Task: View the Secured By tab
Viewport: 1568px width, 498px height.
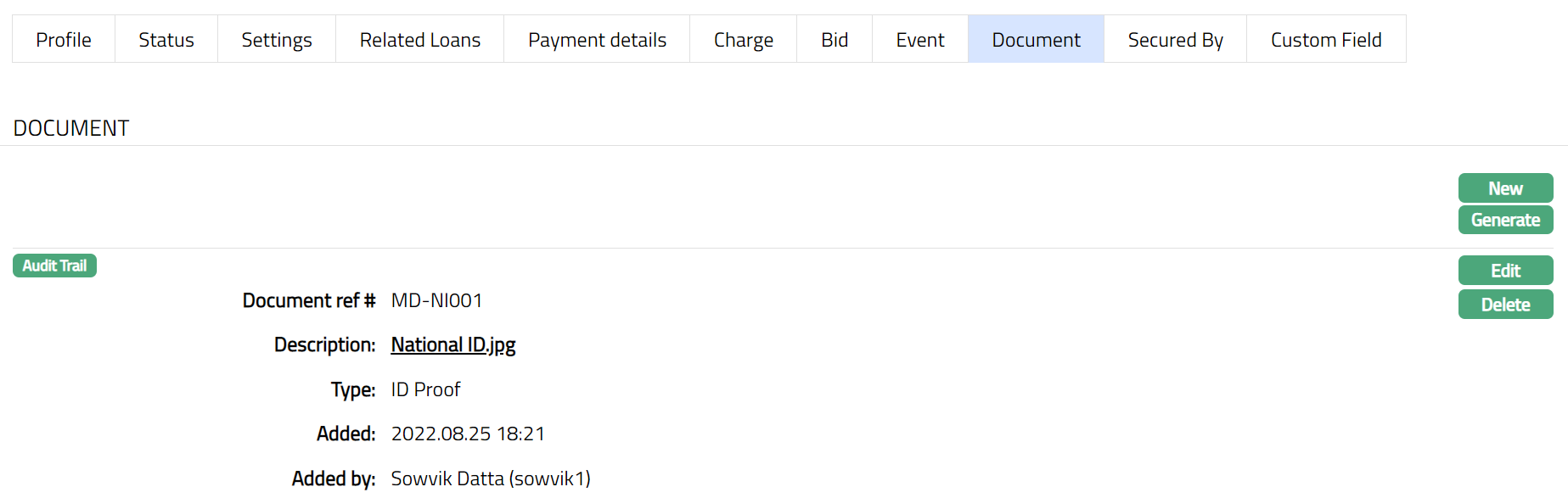Action: [x=1175, y=40]
